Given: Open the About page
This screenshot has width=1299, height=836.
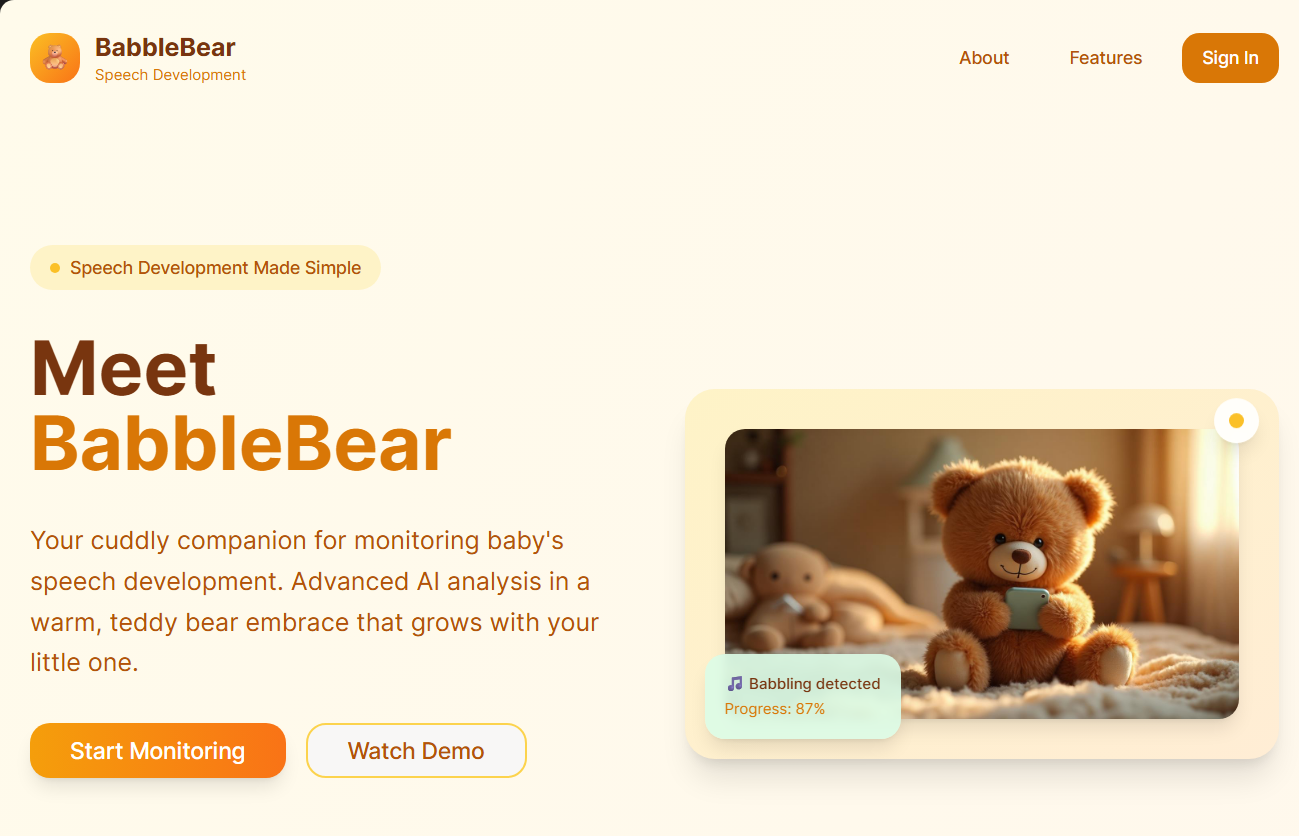Looking at the screenshot, I should [x=984, y=58].
